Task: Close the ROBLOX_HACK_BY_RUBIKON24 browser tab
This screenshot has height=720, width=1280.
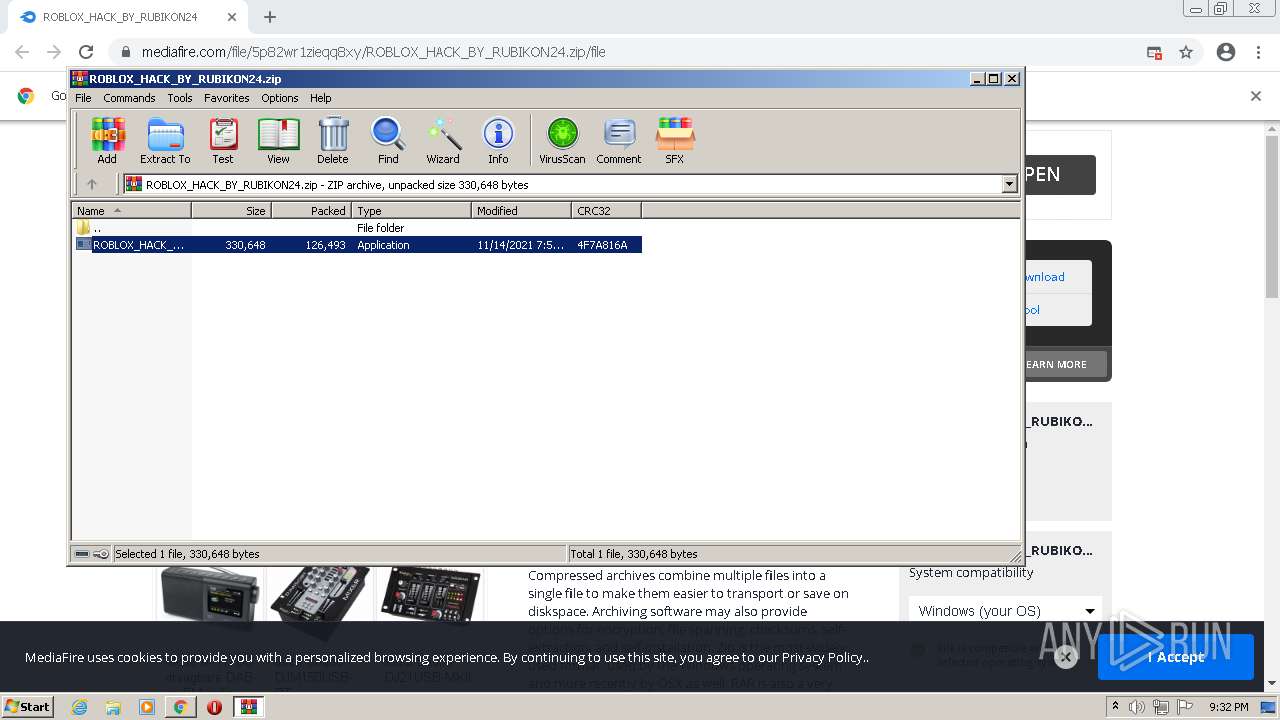Action: click(x=232, y=17)
